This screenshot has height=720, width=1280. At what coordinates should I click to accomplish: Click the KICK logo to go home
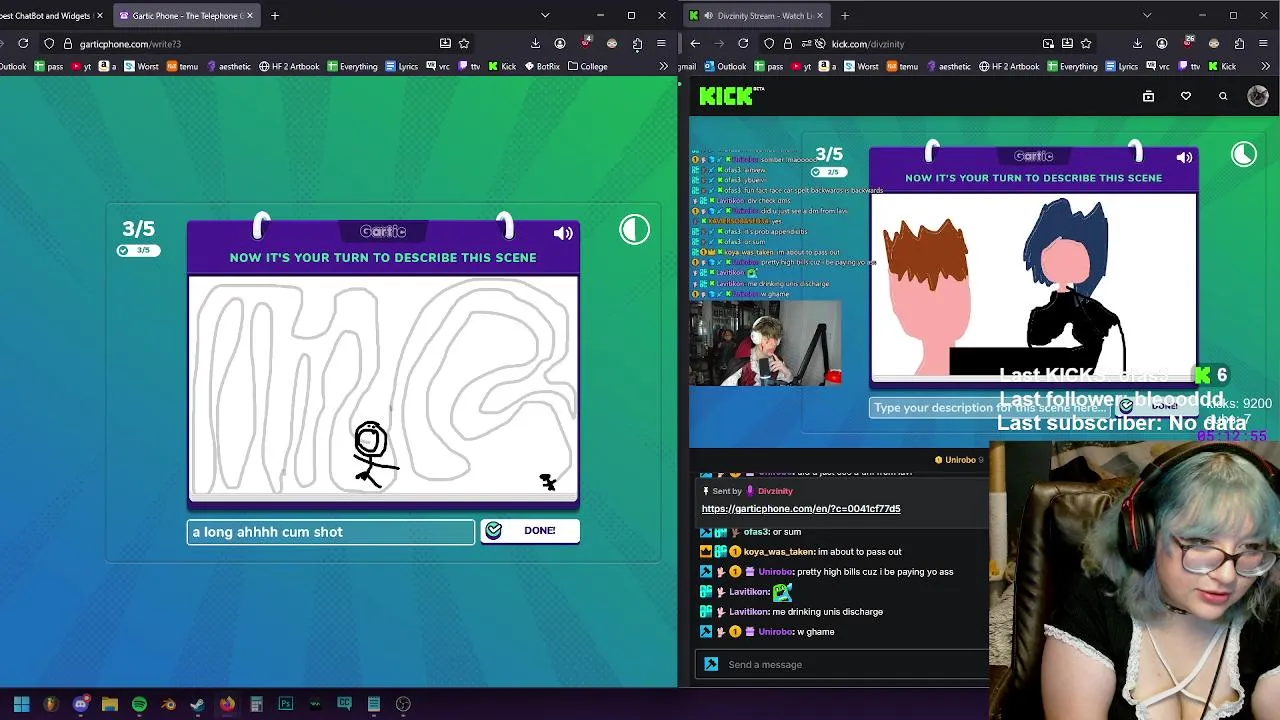point(731,96)
